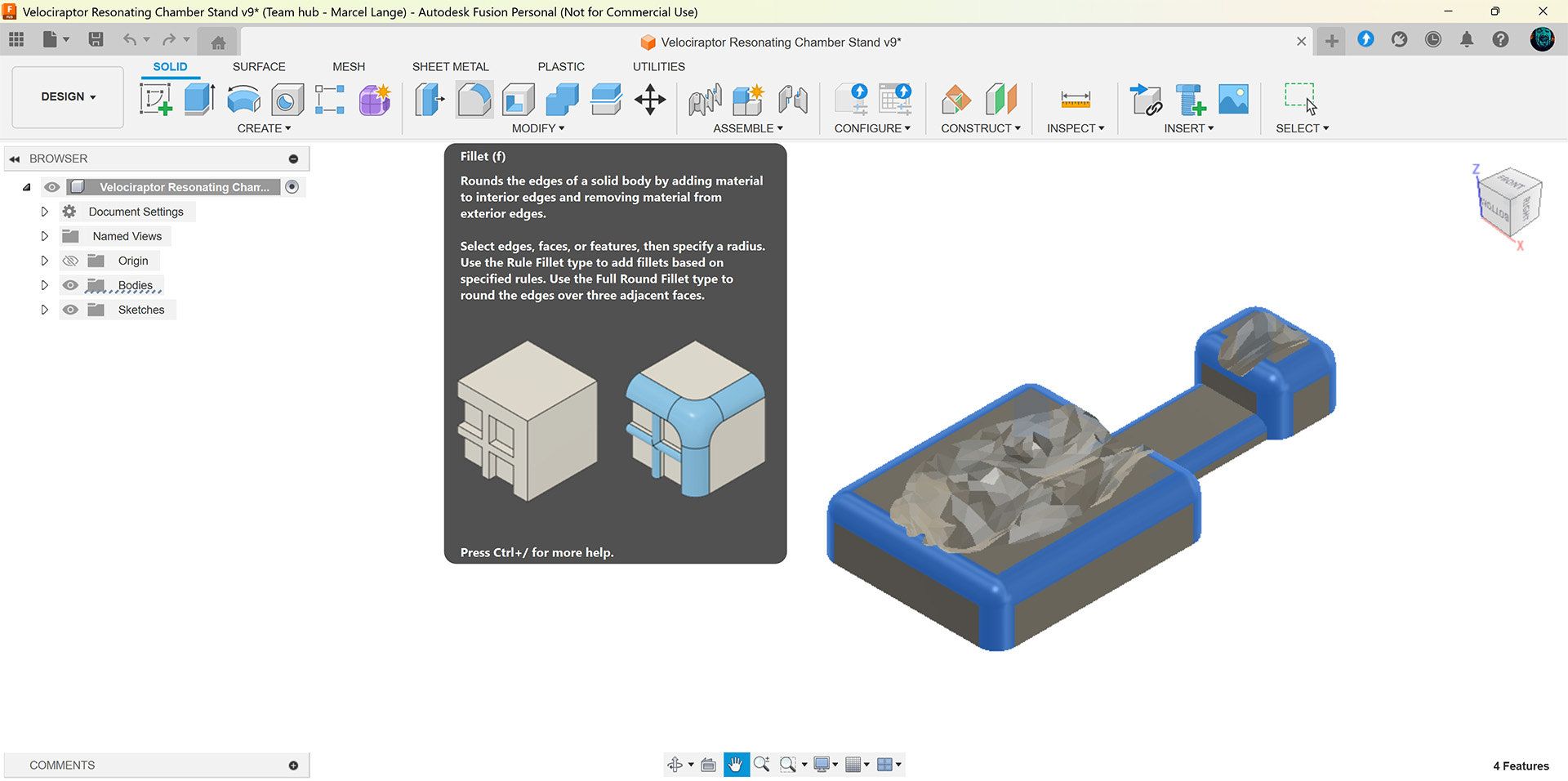The height and width of the screenshot is (781, 1568).
Task: Switch to the SURFACE tab
Action: click(259, 67)
